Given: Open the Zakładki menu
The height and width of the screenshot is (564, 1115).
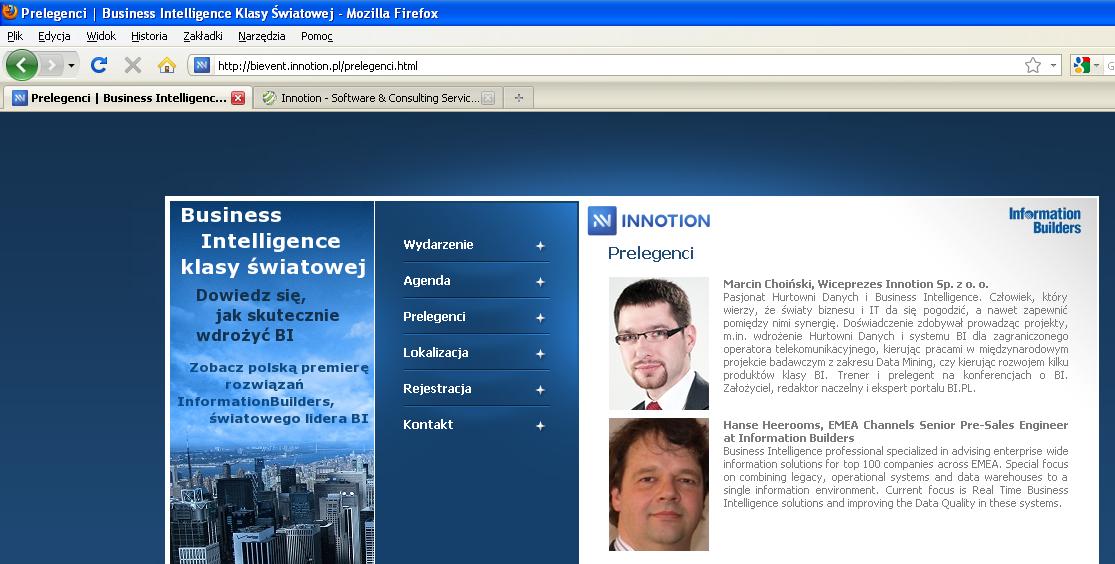Looking at the screenshot, I should [203, 36].
